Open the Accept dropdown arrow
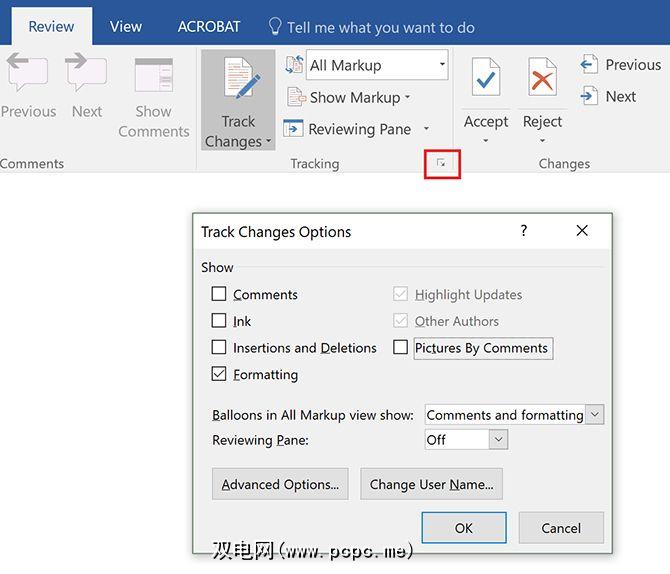This screenshot has width=670, height=574. [x=486, y=140]
